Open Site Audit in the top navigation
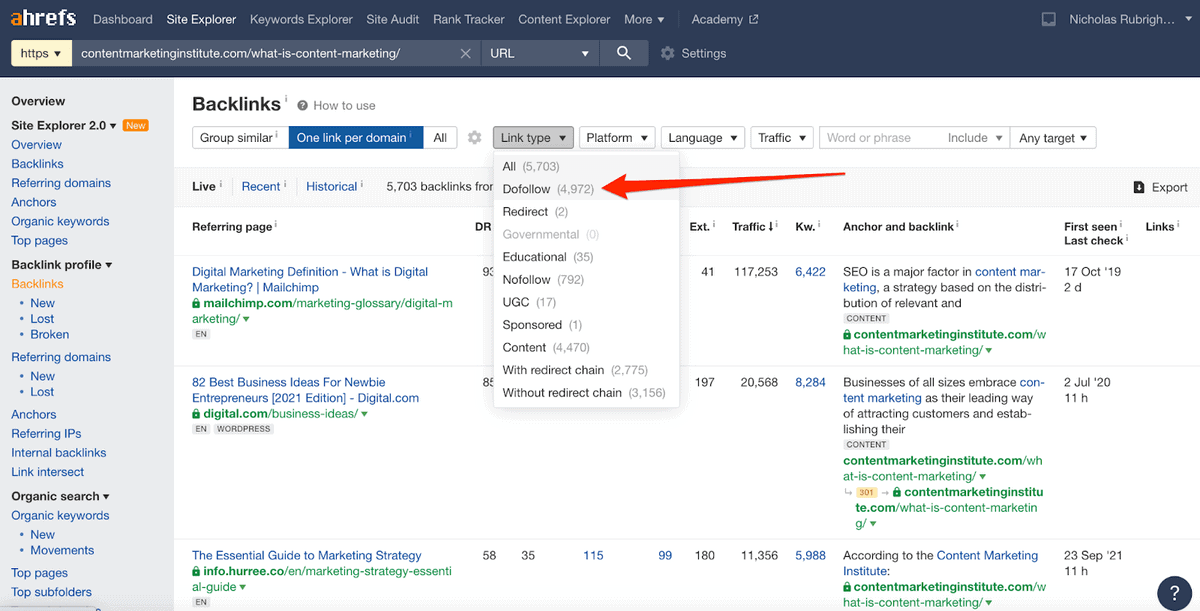Viewport: 1200px width, 611px height. click(x=393, y=19)
